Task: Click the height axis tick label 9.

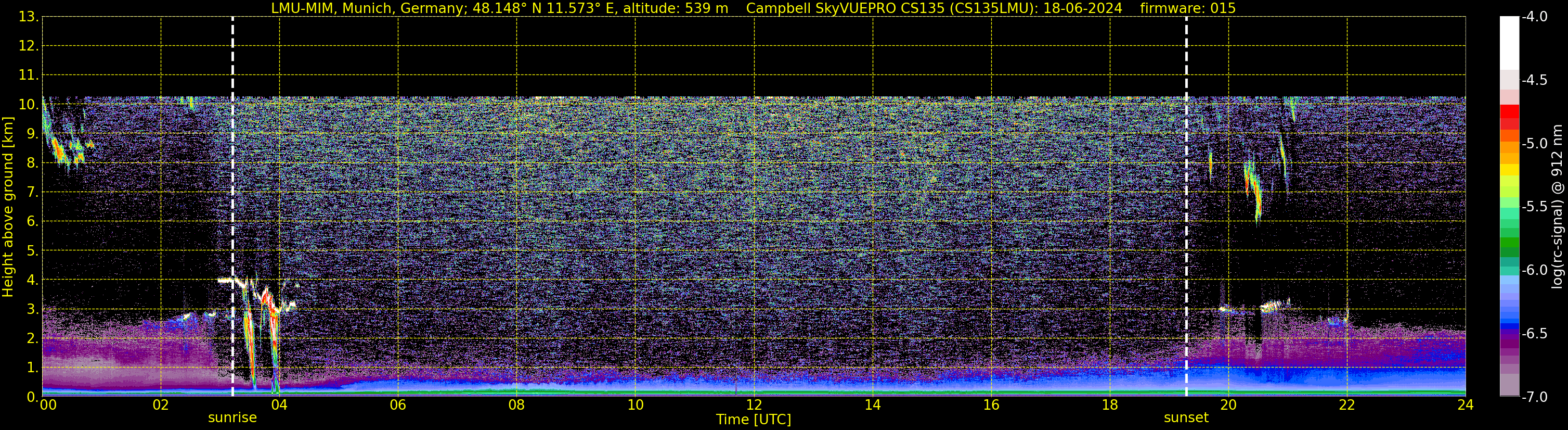Action: click(32, 133)
